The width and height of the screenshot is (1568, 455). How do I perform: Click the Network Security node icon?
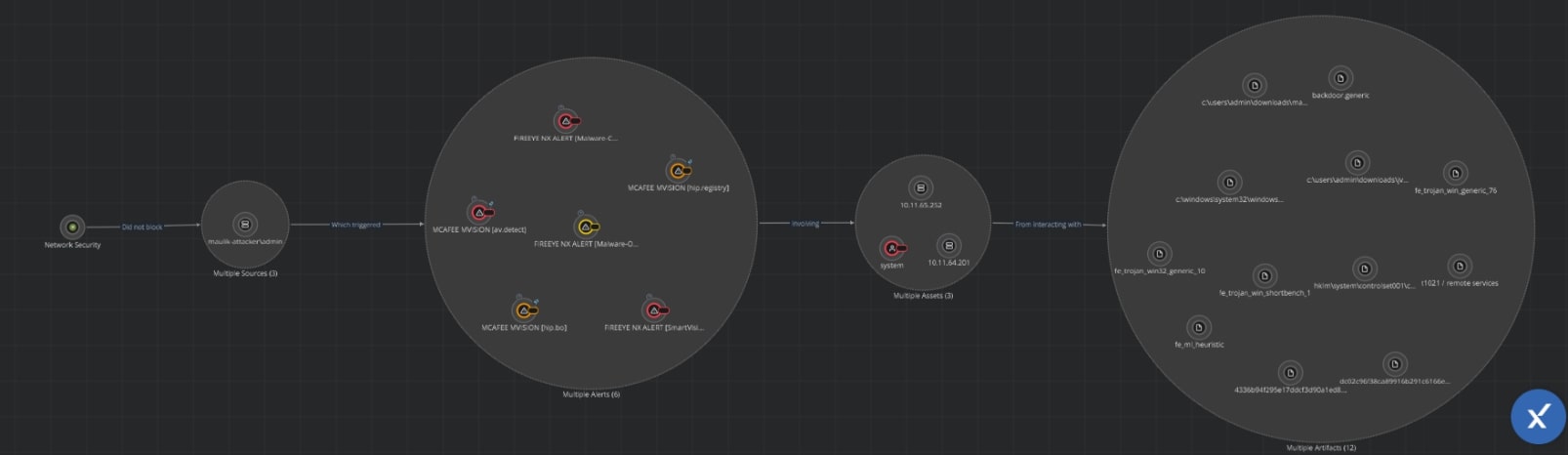coord(72,227)
